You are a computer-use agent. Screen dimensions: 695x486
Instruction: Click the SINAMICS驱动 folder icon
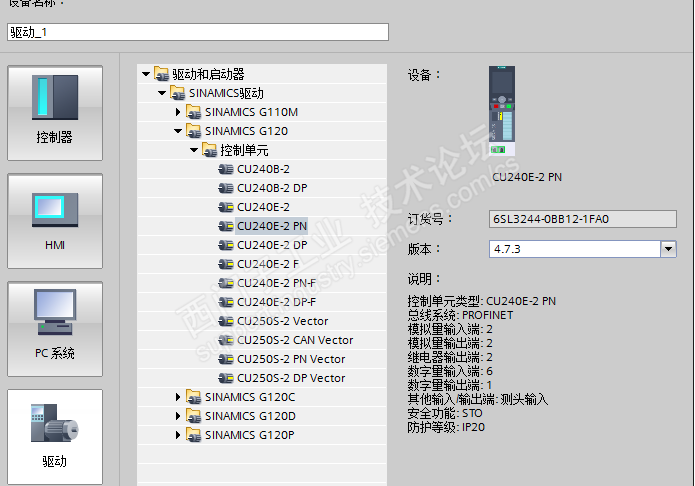(177, 93)
